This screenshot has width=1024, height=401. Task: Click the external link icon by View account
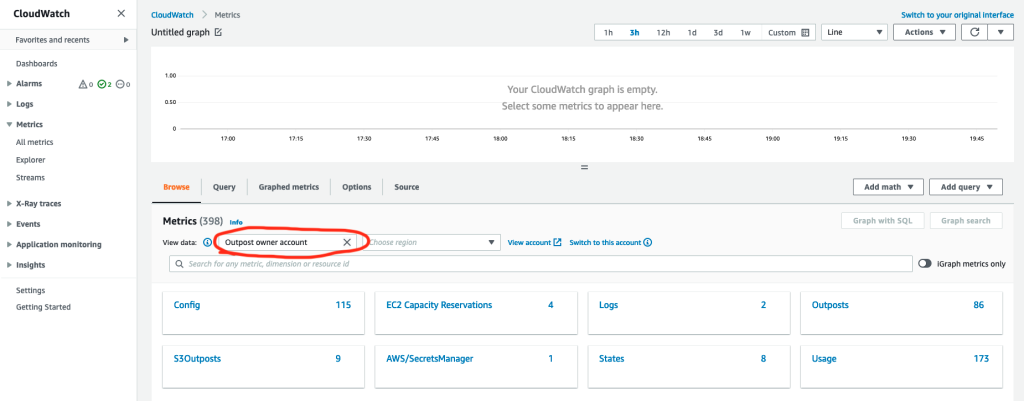click(x=557, y=242)
